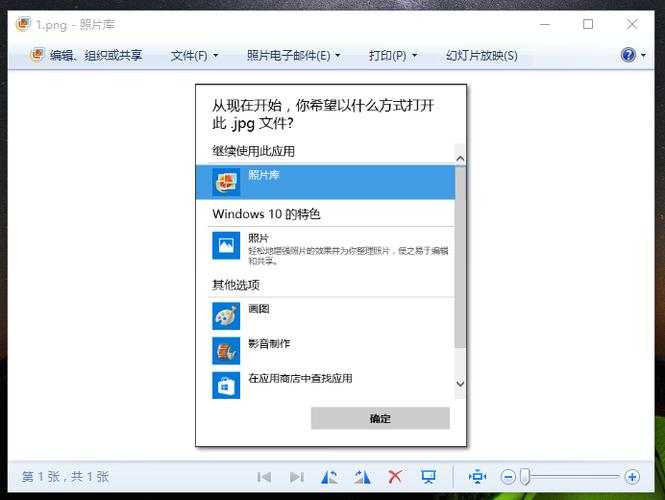Click the Windows 10 的特色 heading

coord(266,214)
